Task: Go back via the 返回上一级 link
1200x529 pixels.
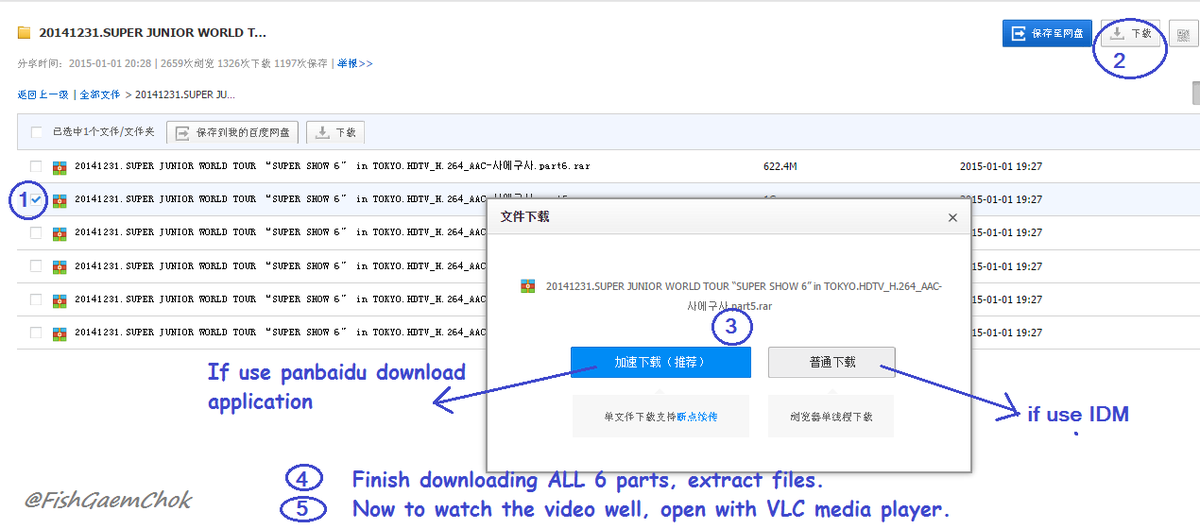Action: click(43, 95)
